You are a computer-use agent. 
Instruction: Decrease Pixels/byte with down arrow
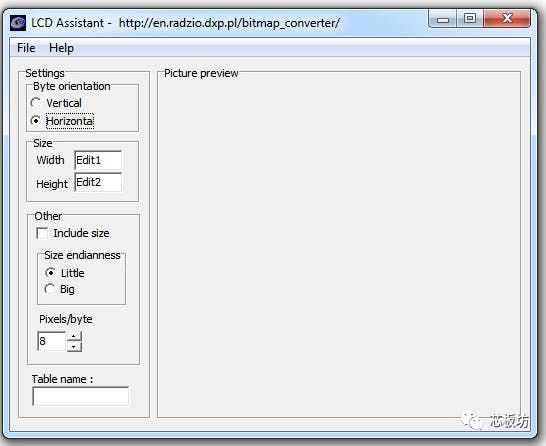(x=74, y=346)
